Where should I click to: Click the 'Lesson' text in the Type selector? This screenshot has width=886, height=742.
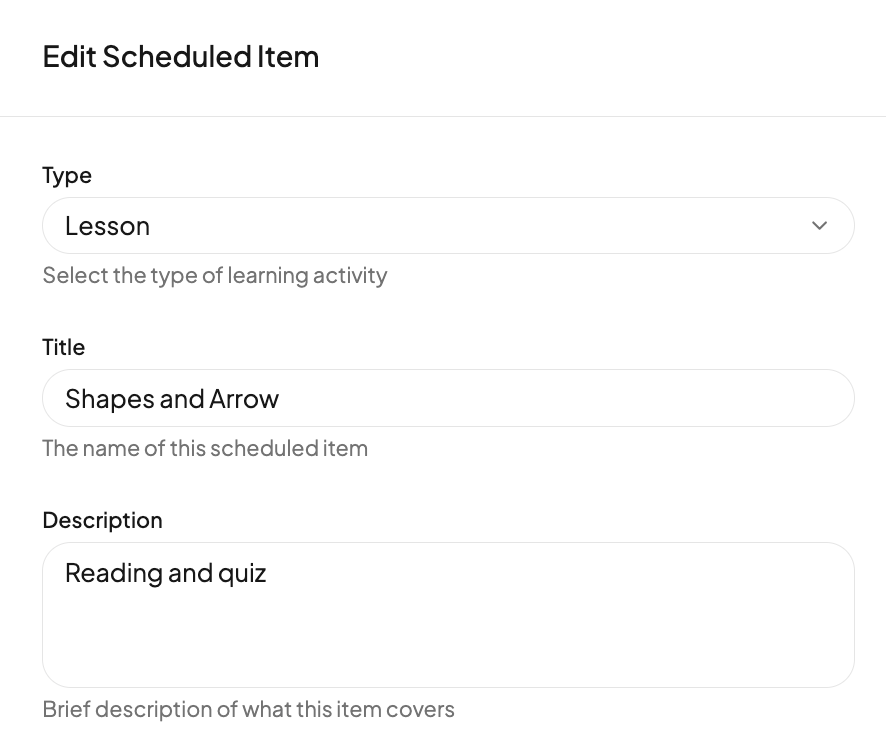click(x=108, y=226)
